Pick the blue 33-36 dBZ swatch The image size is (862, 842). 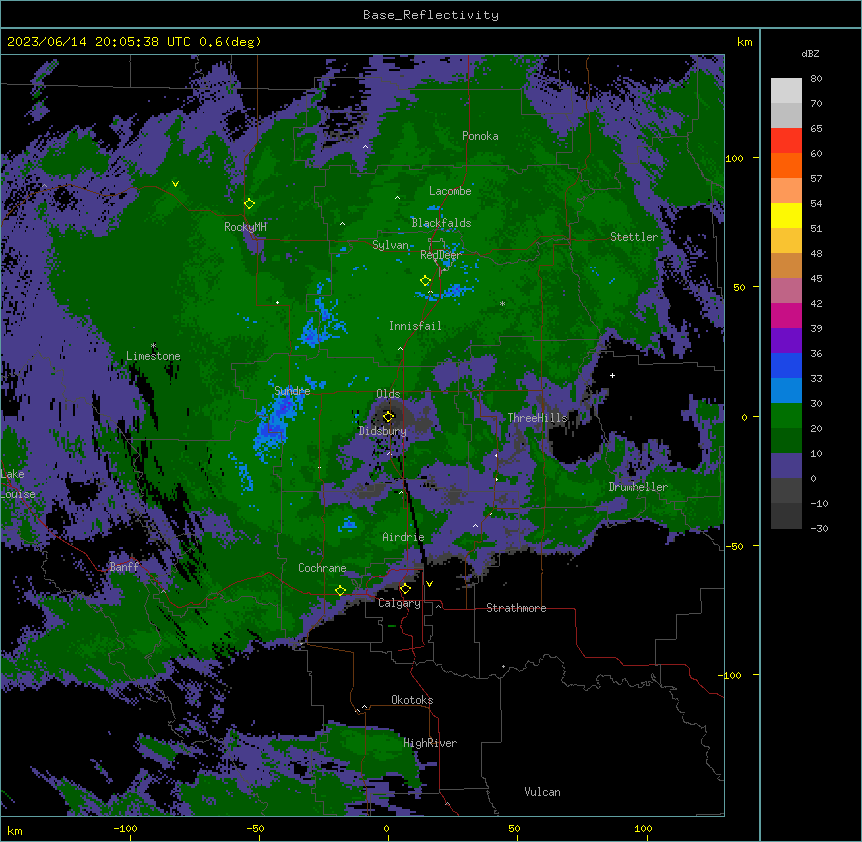pos(786,365)
